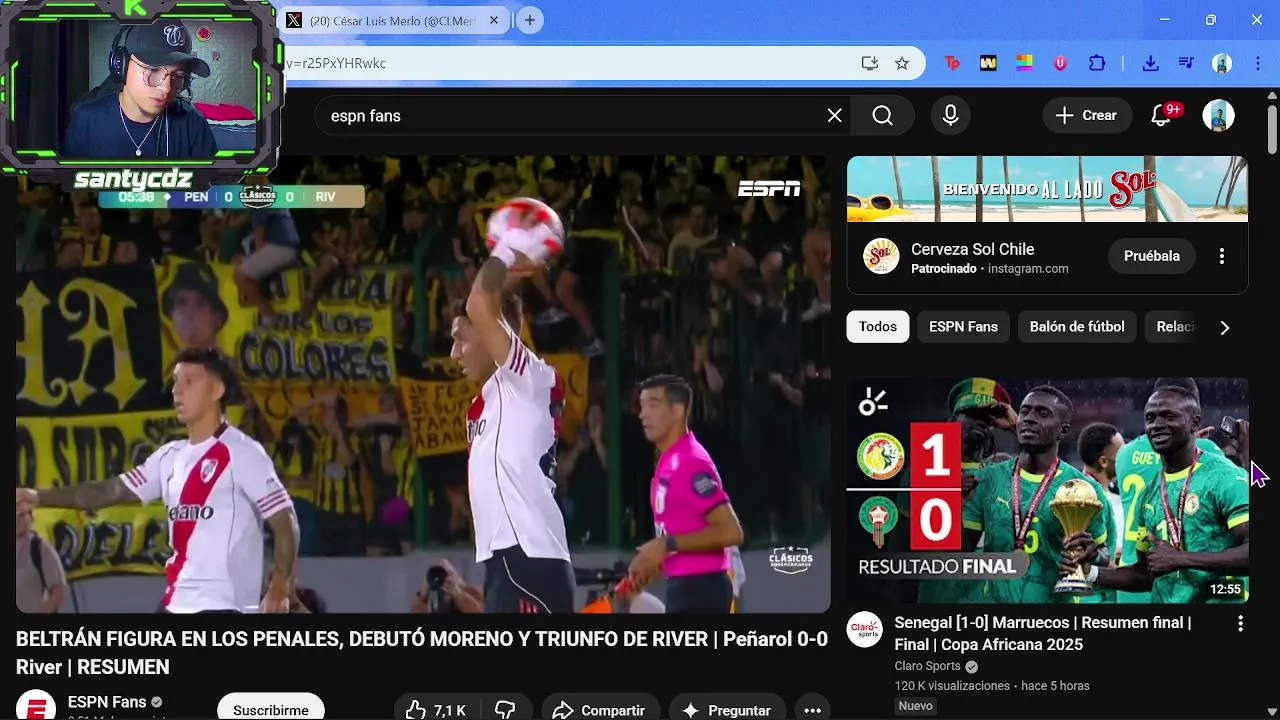Open Senegal [1-0] Marruecos video title
1280x720 pixels.
[x=1043, y=634]
